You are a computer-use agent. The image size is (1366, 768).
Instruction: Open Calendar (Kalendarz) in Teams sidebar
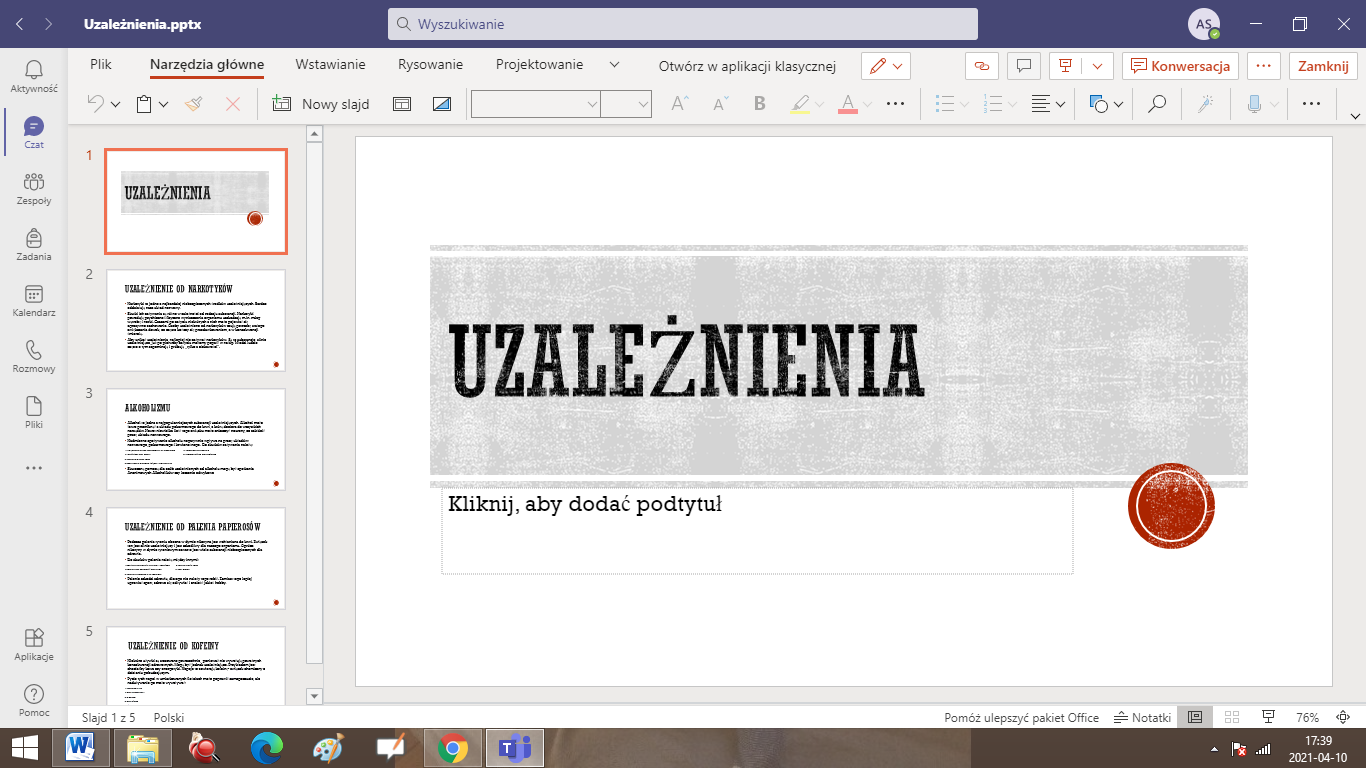[x=33, y=301]
